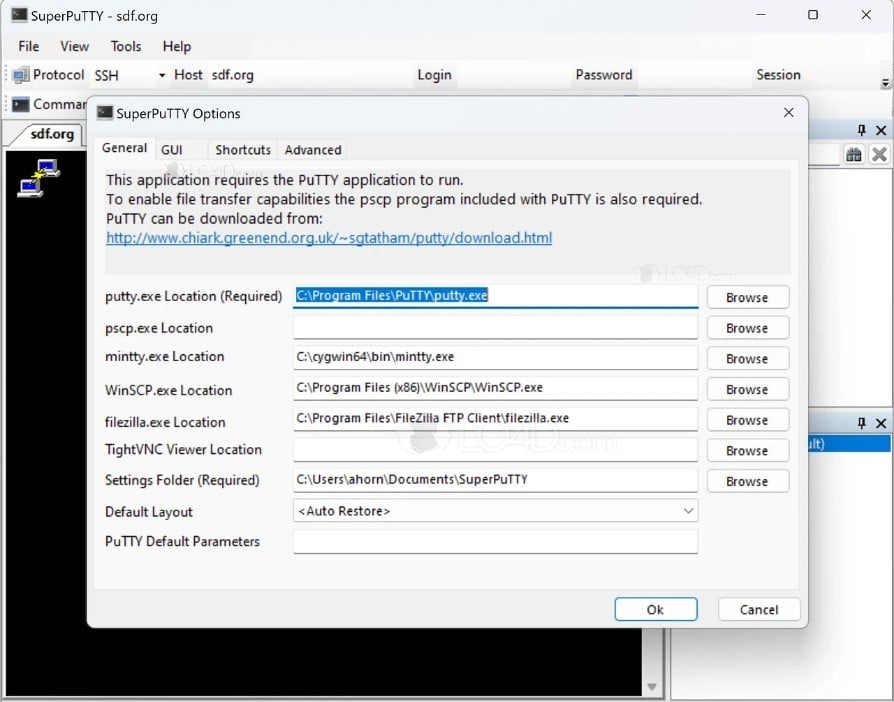Click the Commands terminal icon in the toolbar
The height and width of the screenshot is (702, 894).
[21, 104]
